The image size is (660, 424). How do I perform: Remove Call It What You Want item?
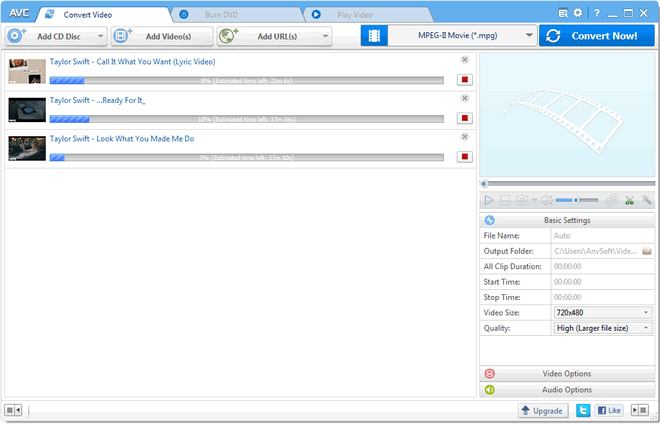(465, 60)
